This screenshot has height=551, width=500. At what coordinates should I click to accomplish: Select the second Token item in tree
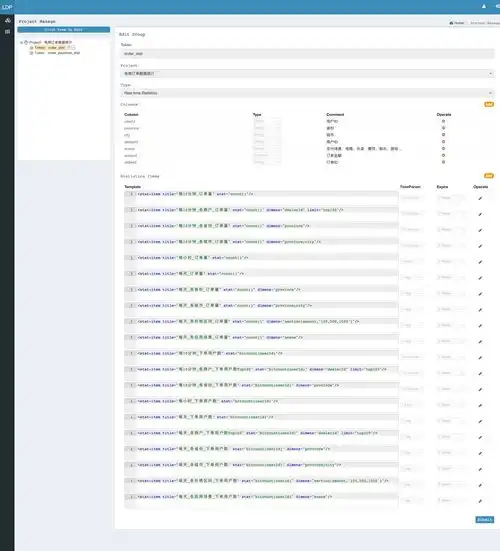57,53
